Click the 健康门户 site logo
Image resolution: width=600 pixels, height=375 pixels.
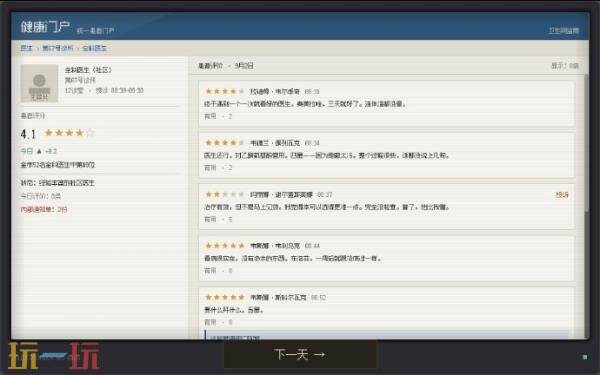pyautogui.click(x=45, y=27)
